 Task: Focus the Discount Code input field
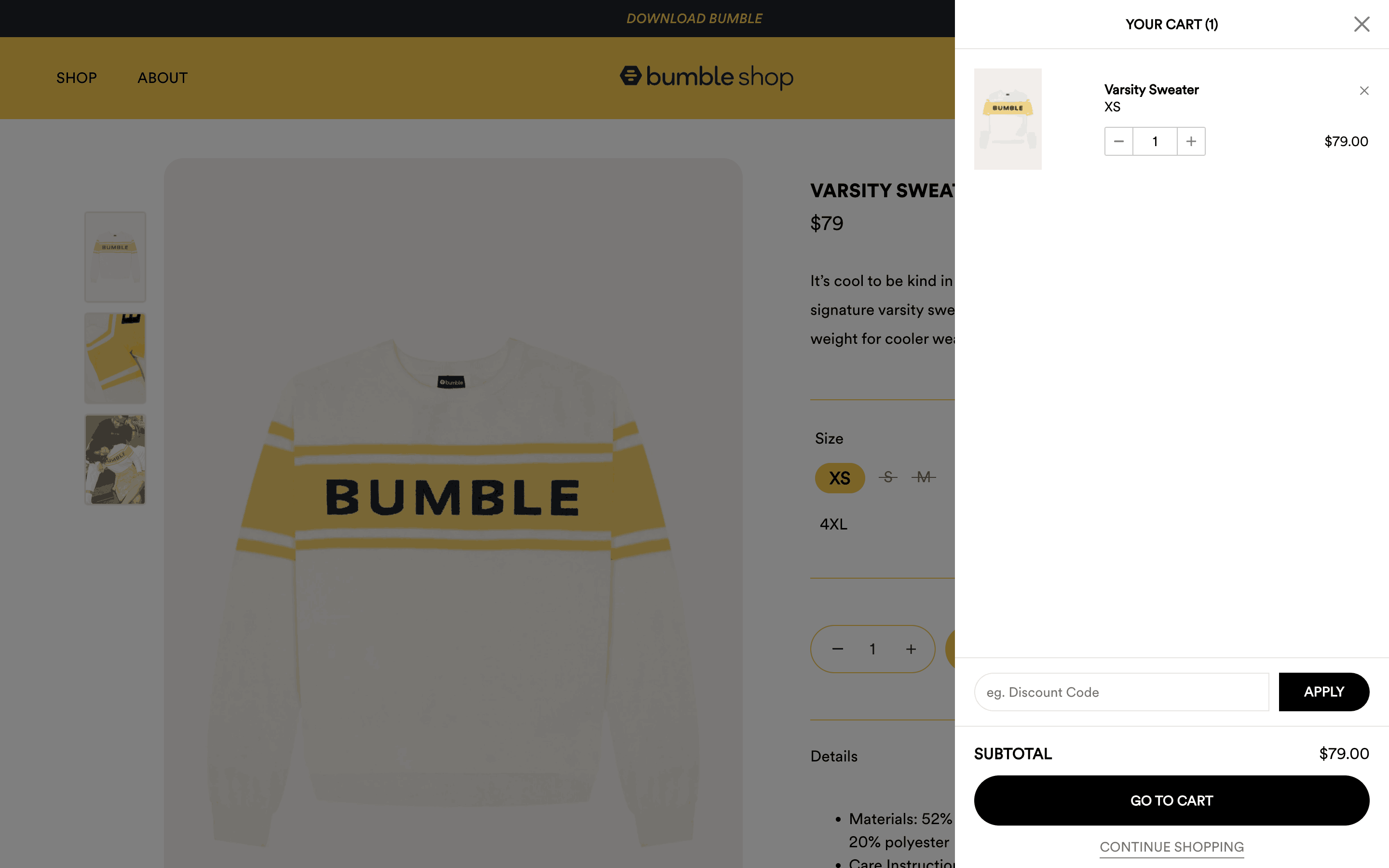[1121, 692]
